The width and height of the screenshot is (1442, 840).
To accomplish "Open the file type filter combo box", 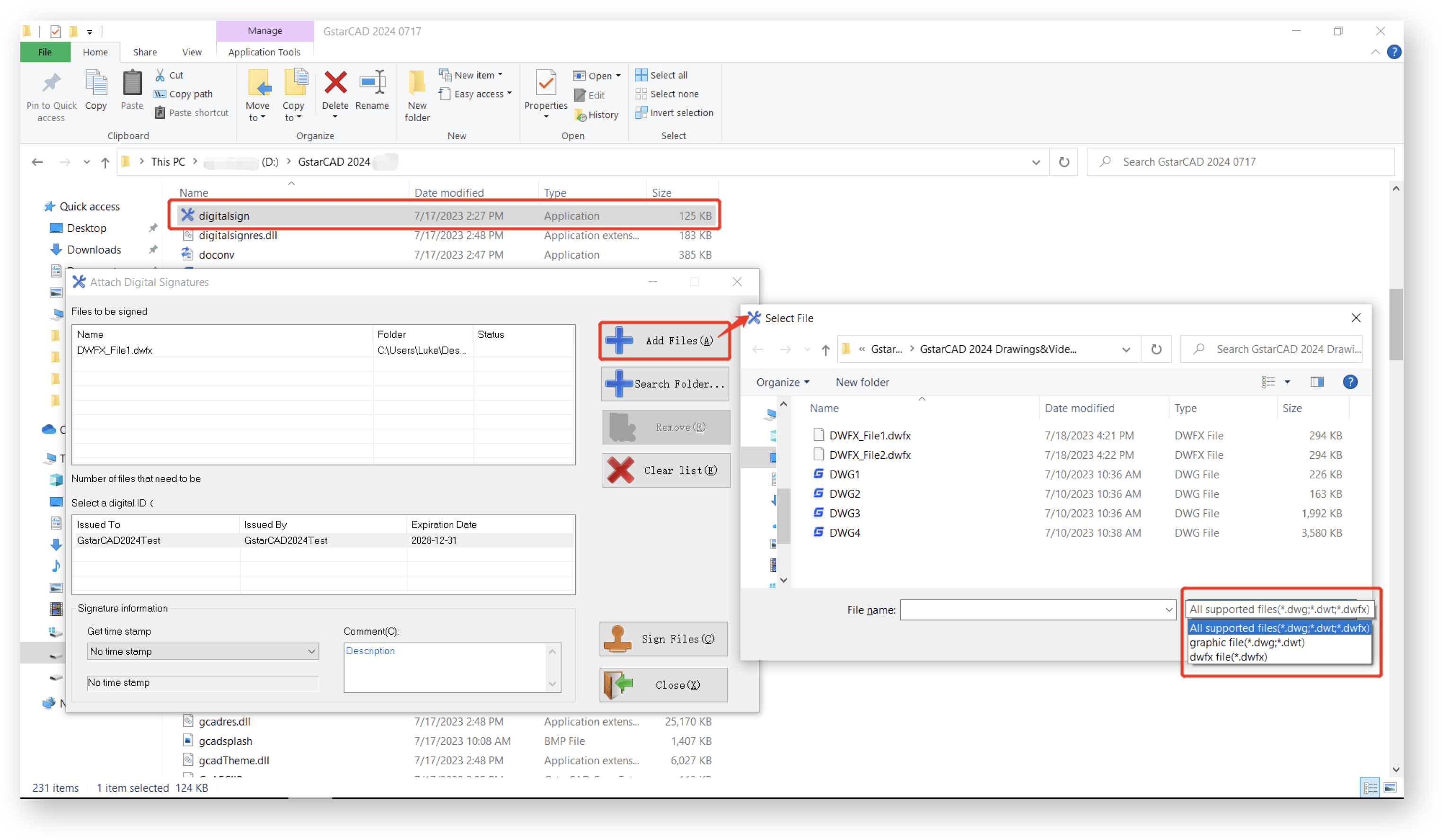I will [1279, 609].
